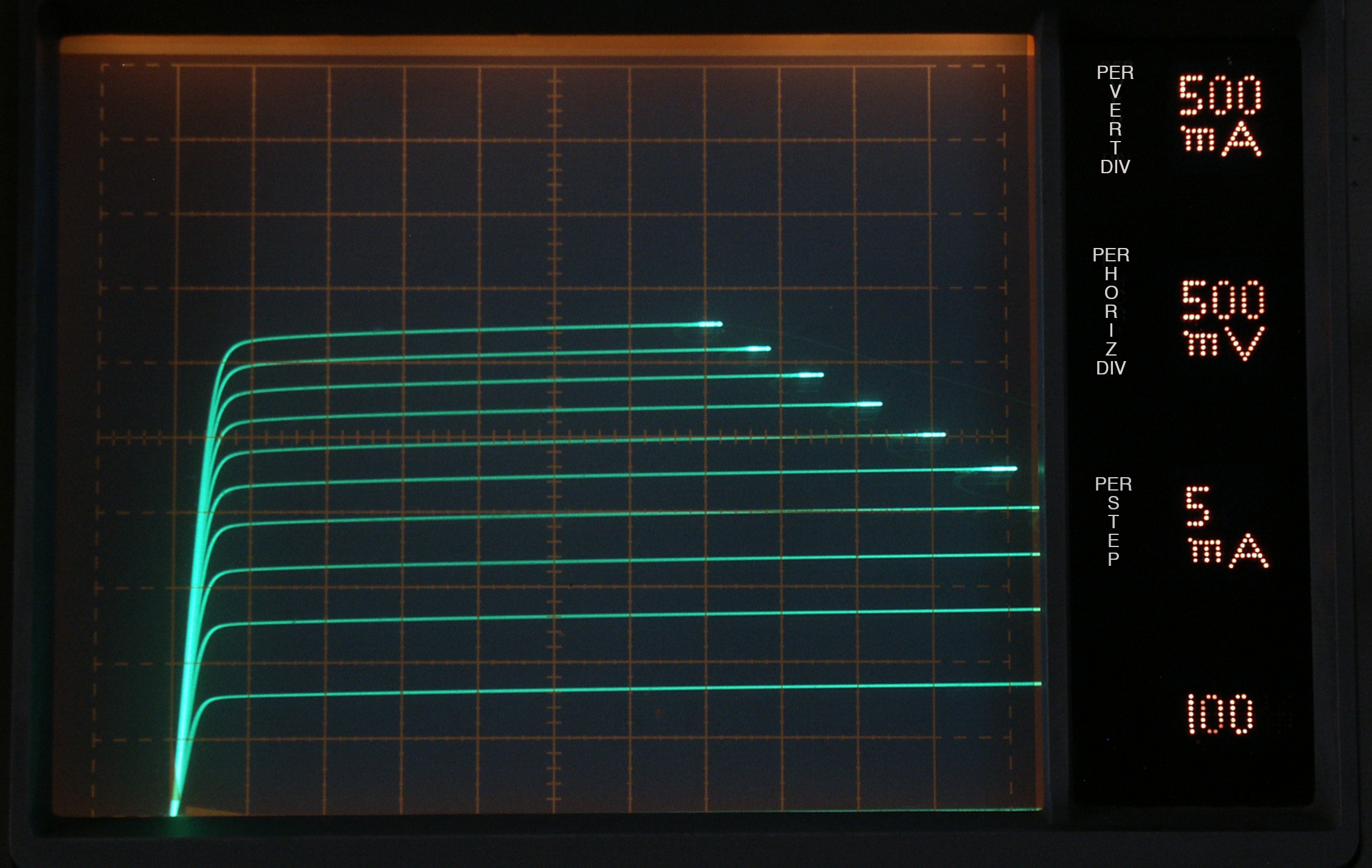This screenshot has width=1372, height=868.
Task: Click the bright endpoint of the fourth curve from top
Action: point(870,404)
